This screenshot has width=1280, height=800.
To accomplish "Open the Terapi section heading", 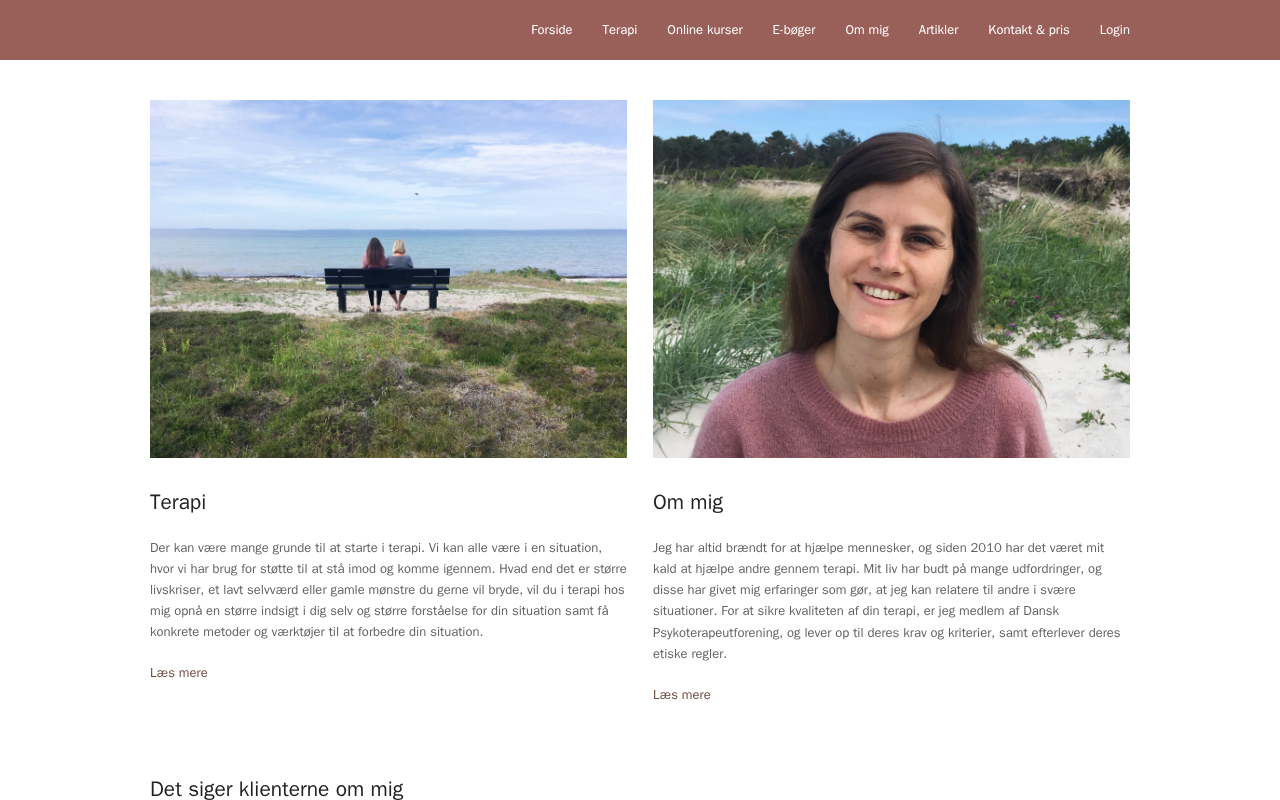I will point(178,502).
